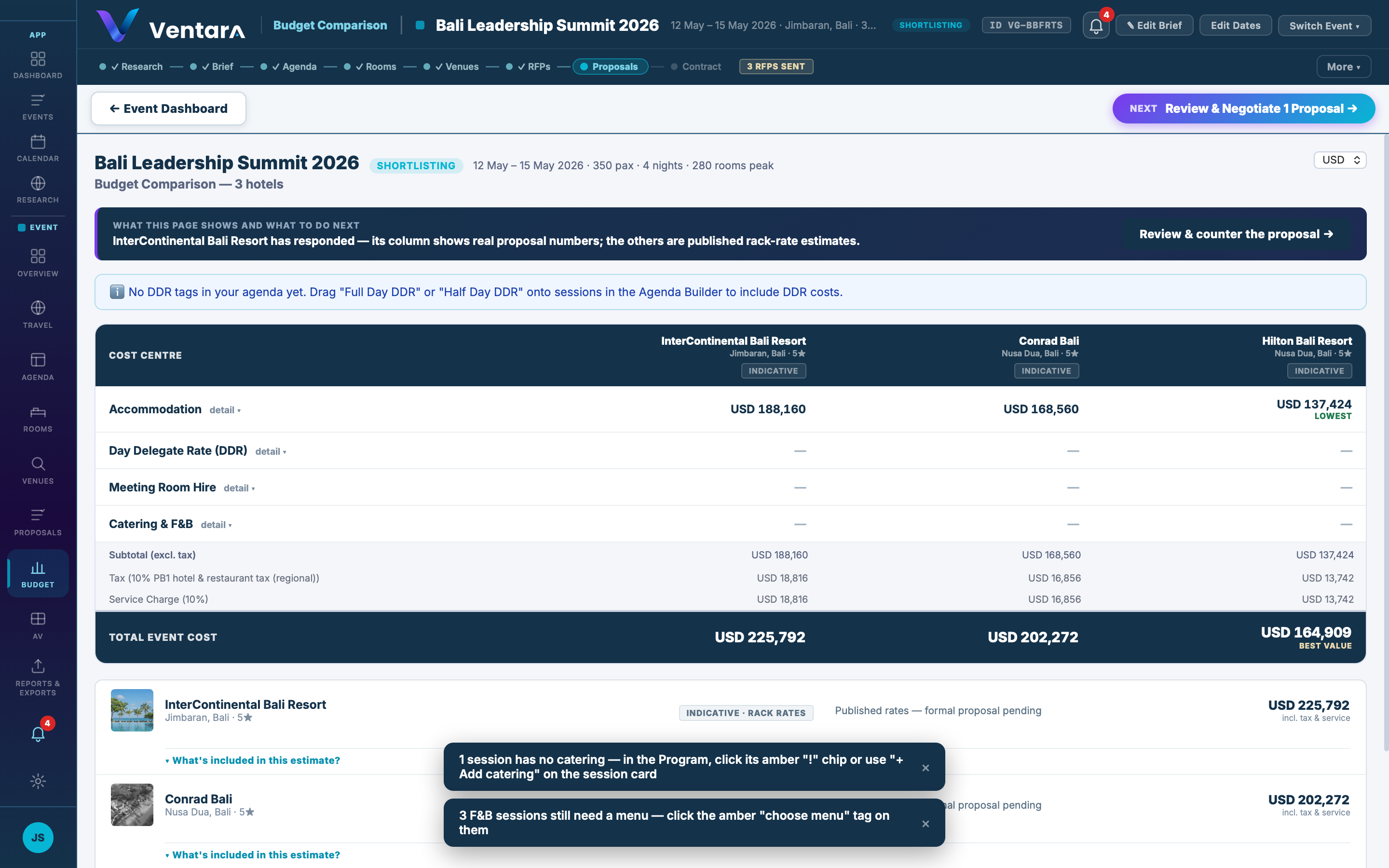Click the JS user avatar
This screenshot has height=868, width=1389.
click(x=38, y=838)
